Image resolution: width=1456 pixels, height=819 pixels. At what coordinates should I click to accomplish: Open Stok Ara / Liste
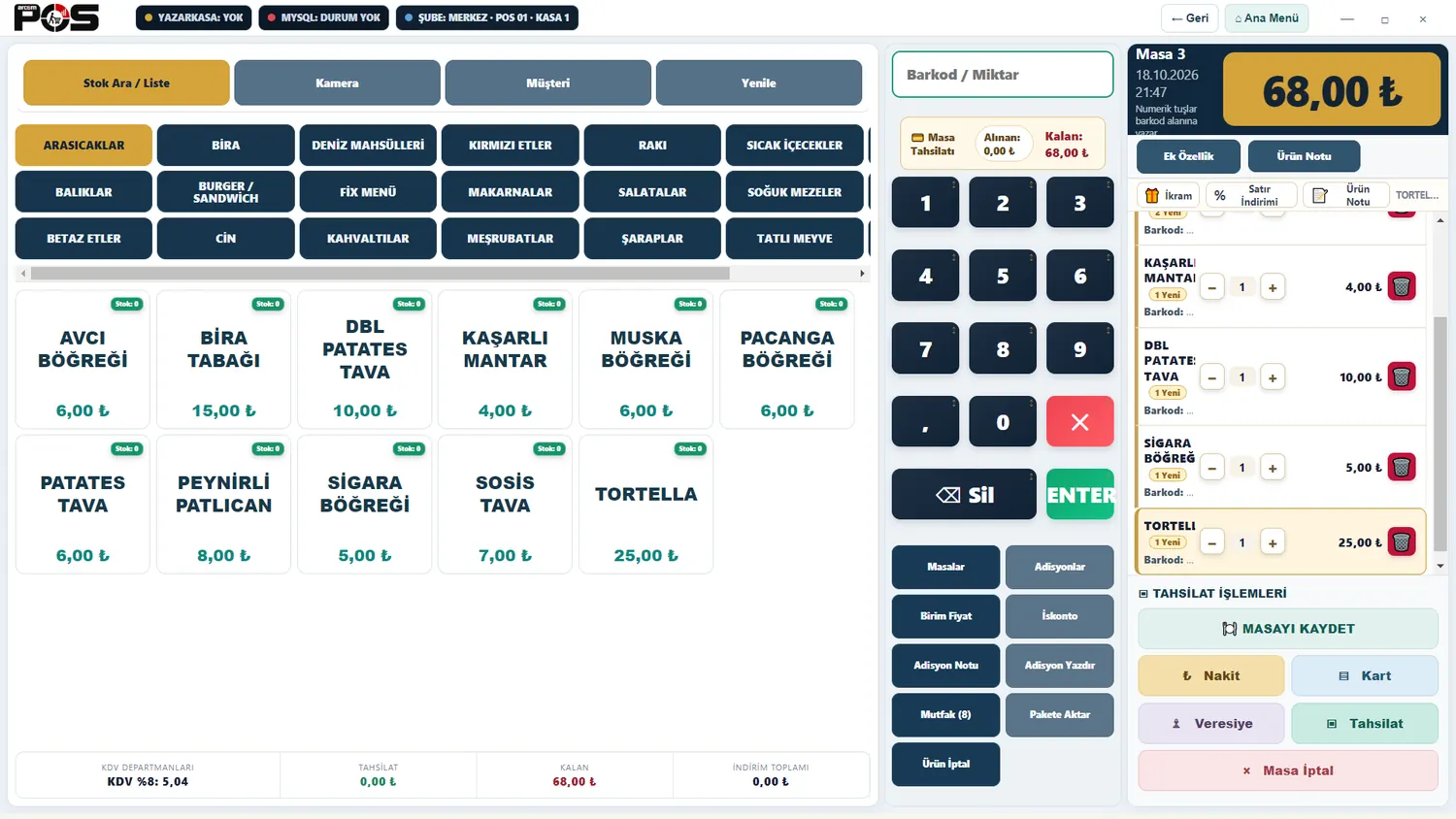tap(126, 83)
